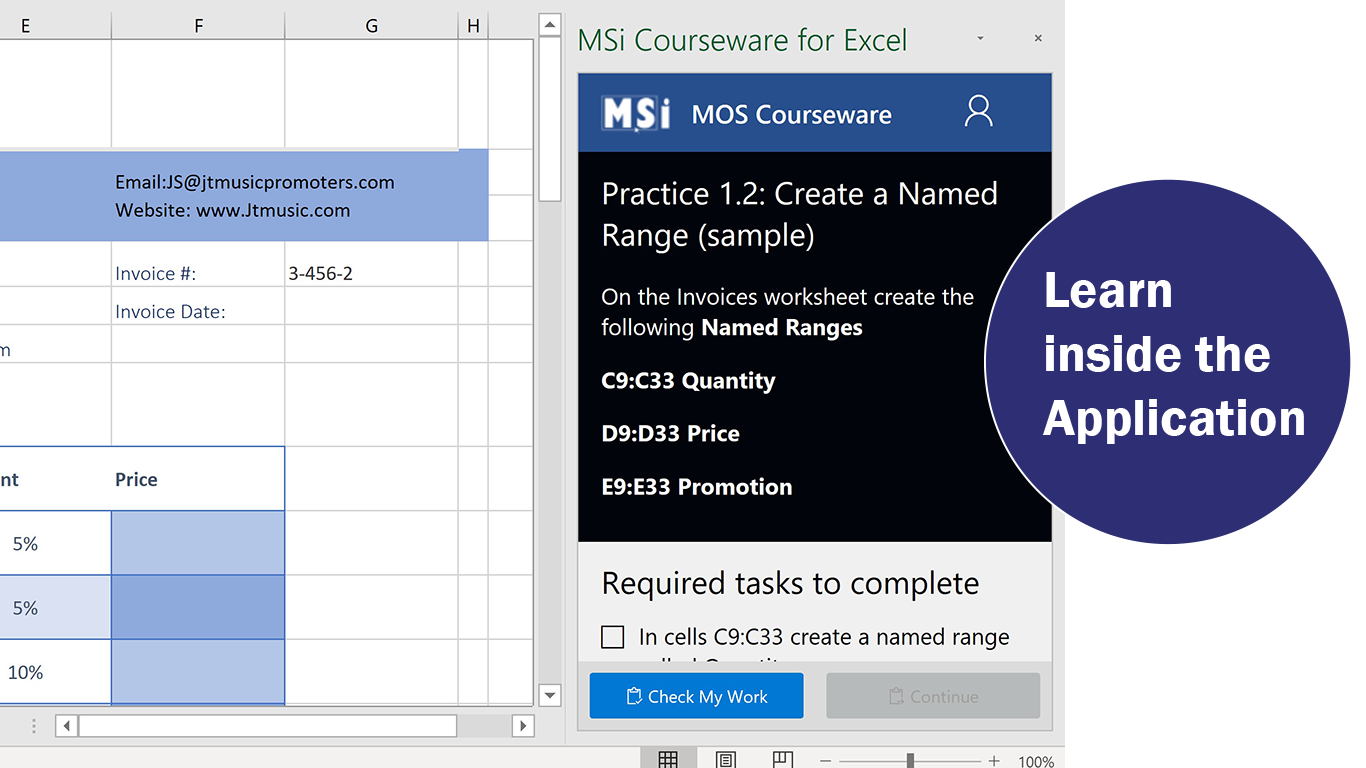Select column H header

[474, 26]
